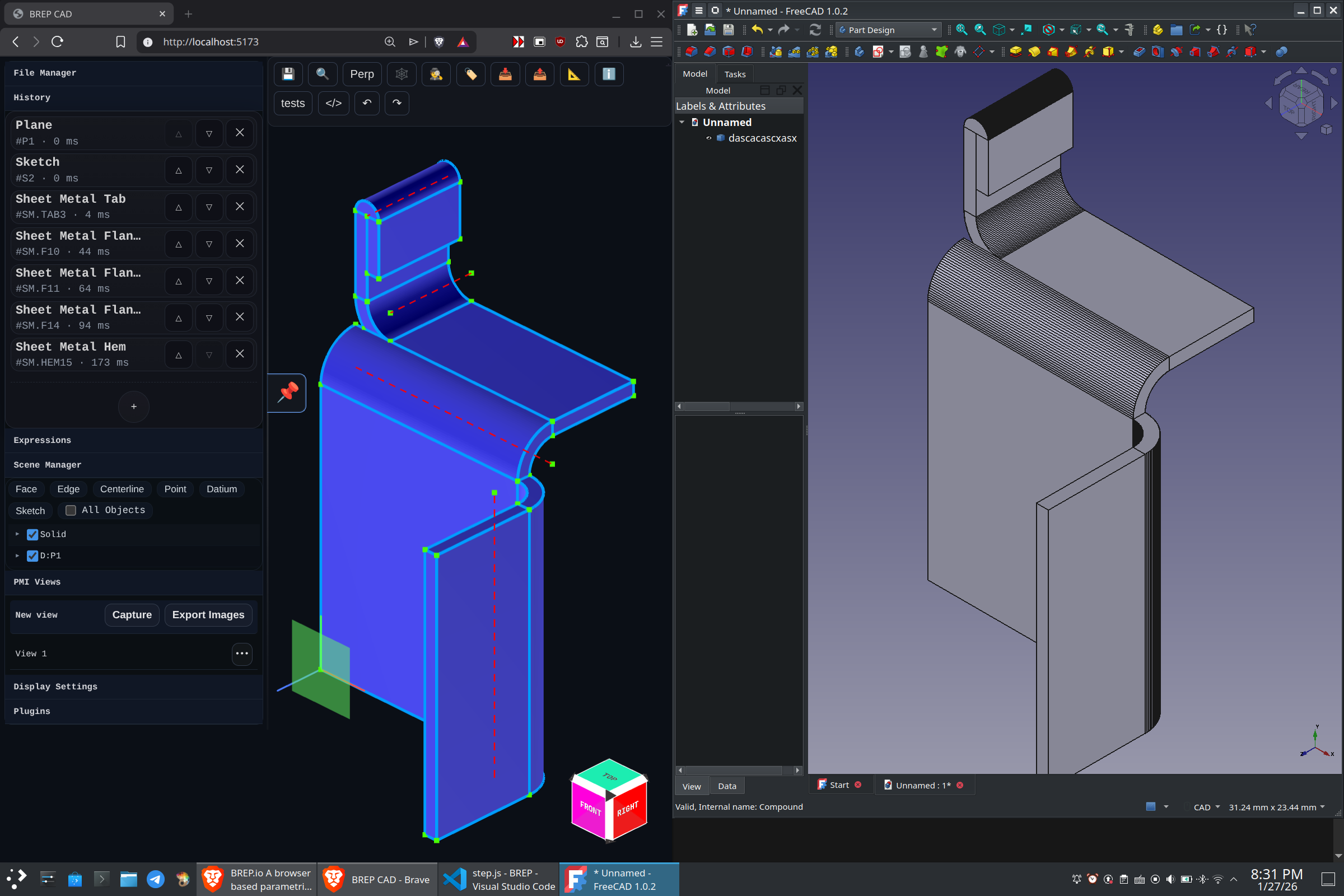Click the save floppy disk icon in BREP CAD
Image resolution: width=1344 pixels, height=896 pixels.
[x=288, y=74]
